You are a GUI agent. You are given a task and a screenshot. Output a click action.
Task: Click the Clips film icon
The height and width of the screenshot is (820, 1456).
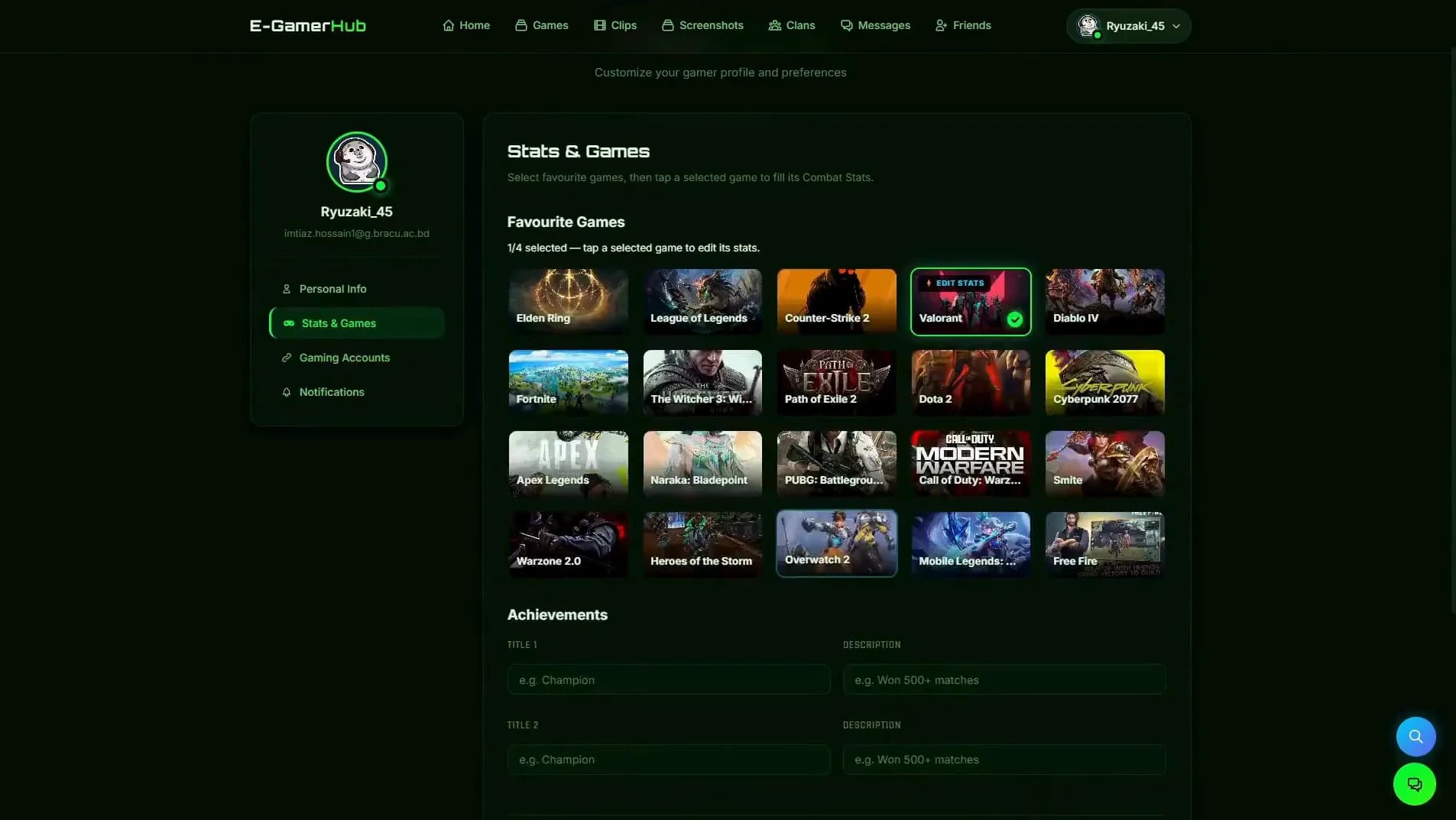600,25
